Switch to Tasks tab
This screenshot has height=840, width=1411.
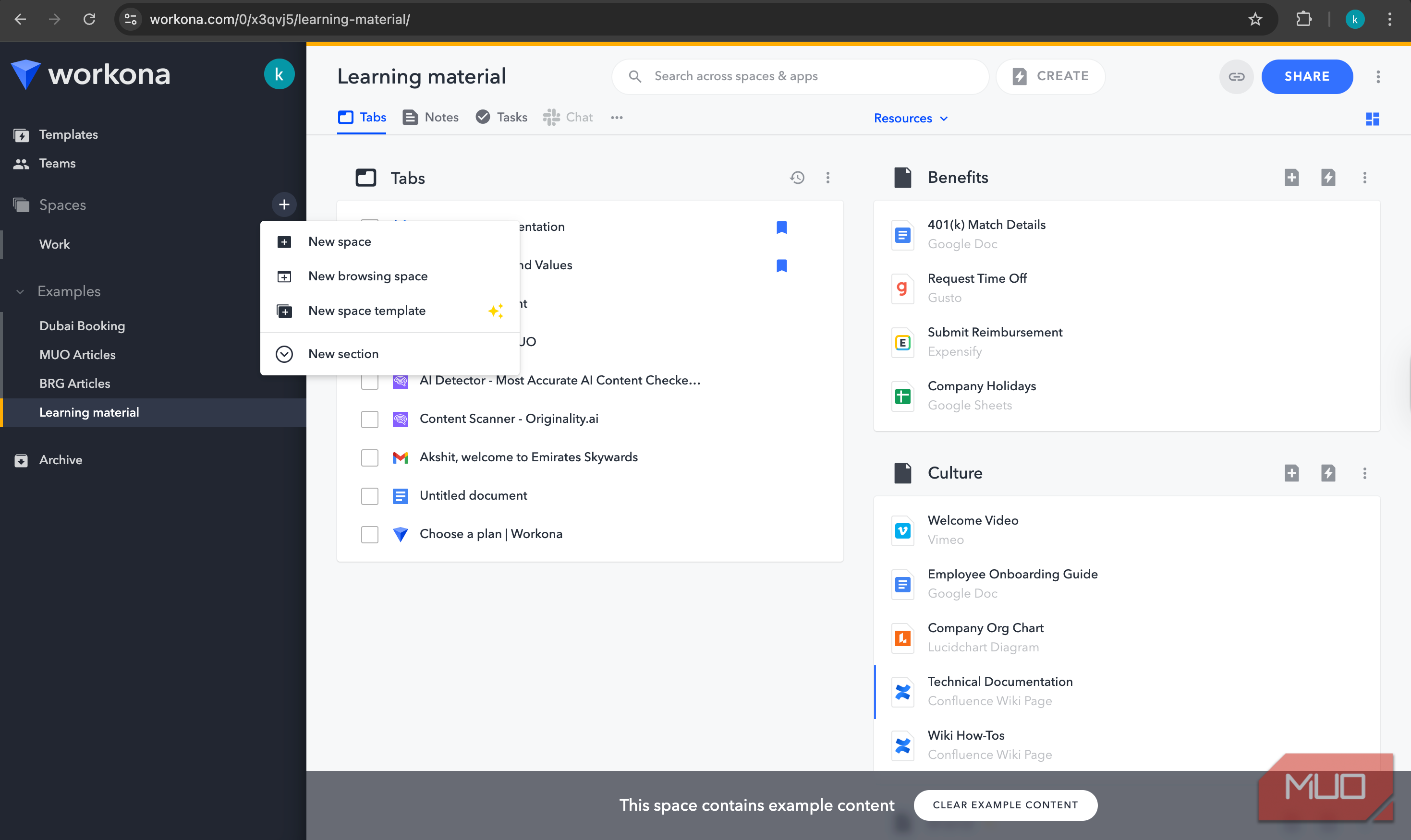click(501, 117)
